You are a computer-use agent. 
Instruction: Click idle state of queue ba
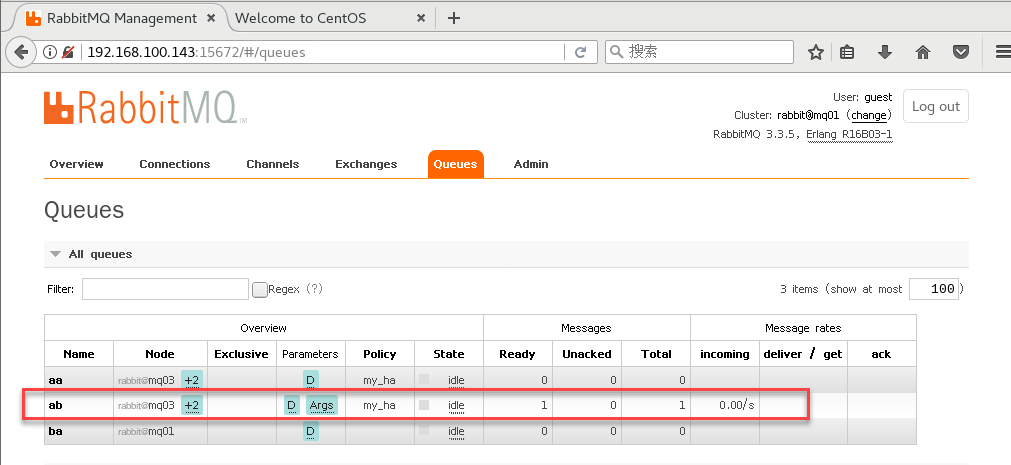(x=456, y=431)
